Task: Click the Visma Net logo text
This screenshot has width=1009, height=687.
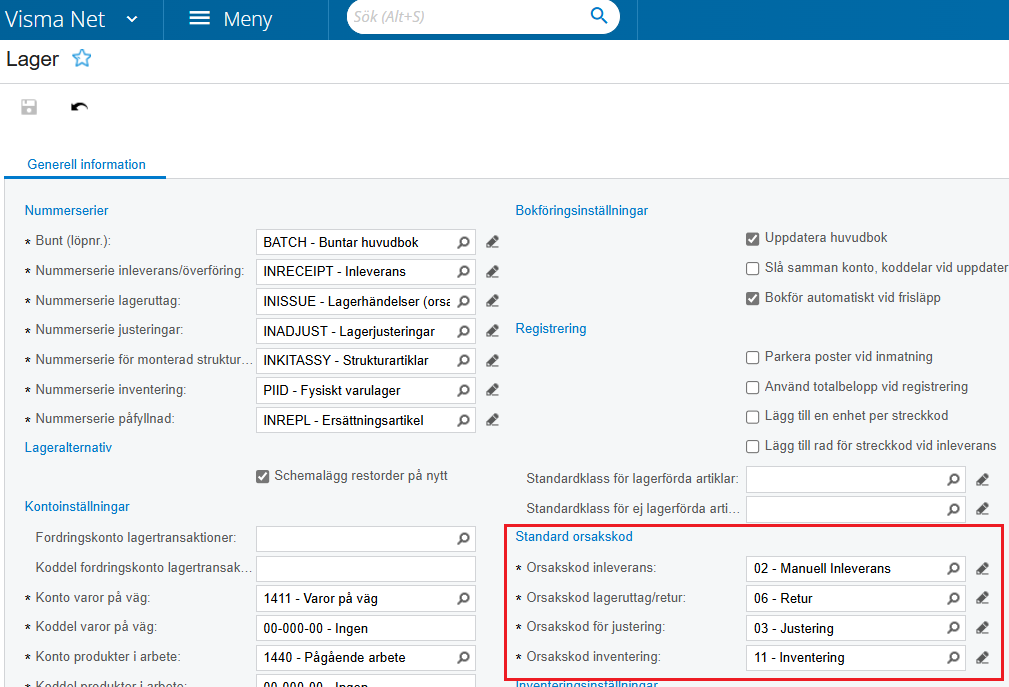Action: point(55,19)
